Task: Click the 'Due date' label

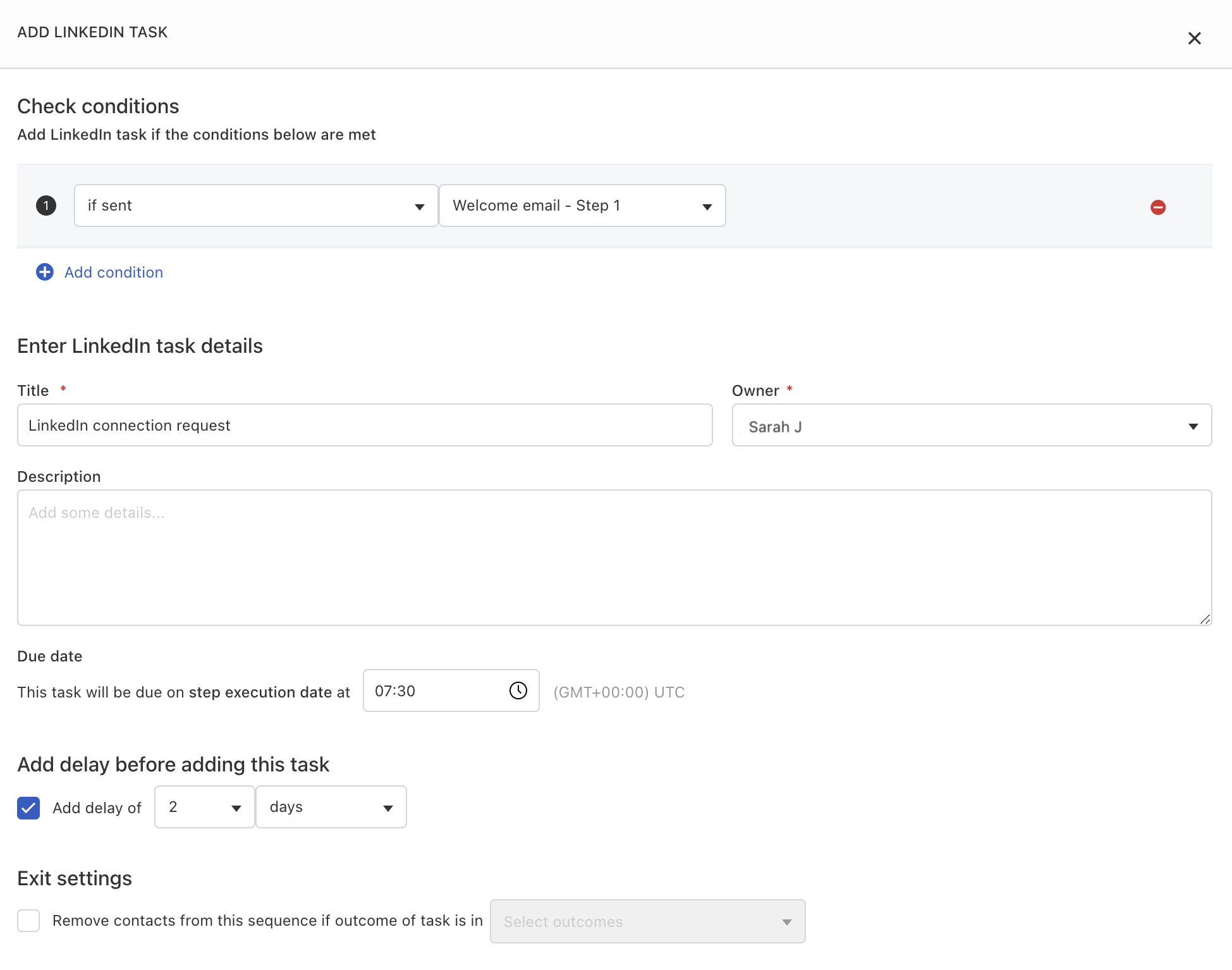Action: (50, 656)
